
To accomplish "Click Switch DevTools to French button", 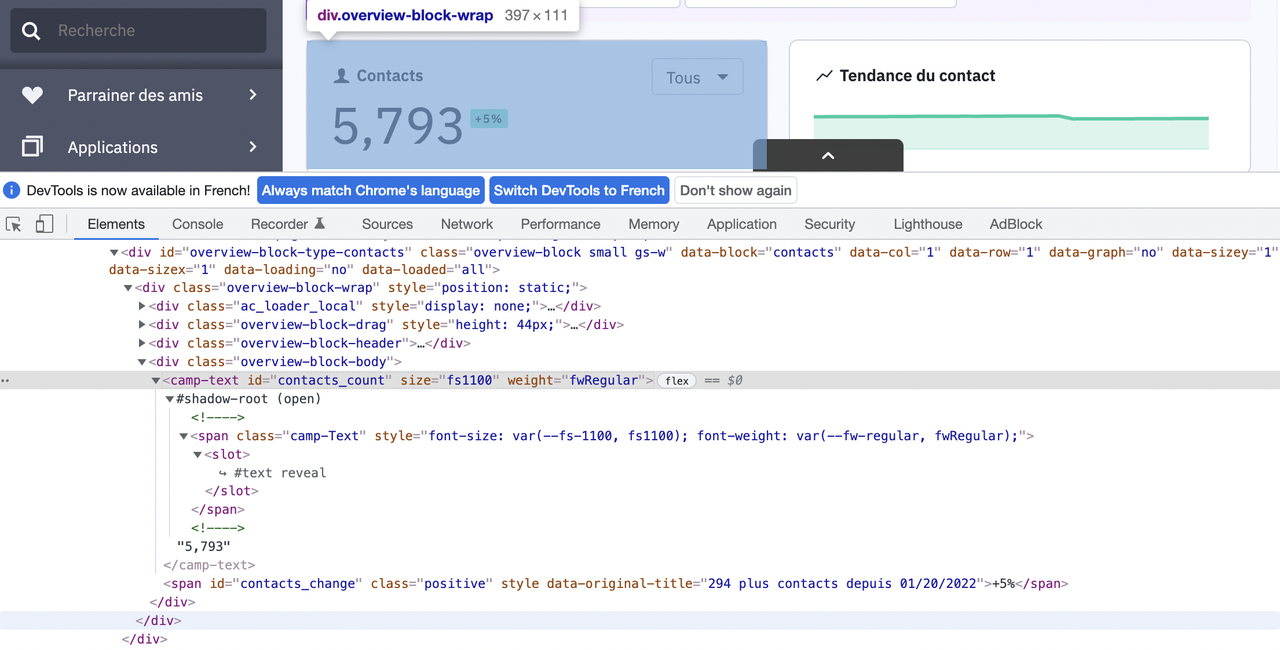I will tap(579, 190).
